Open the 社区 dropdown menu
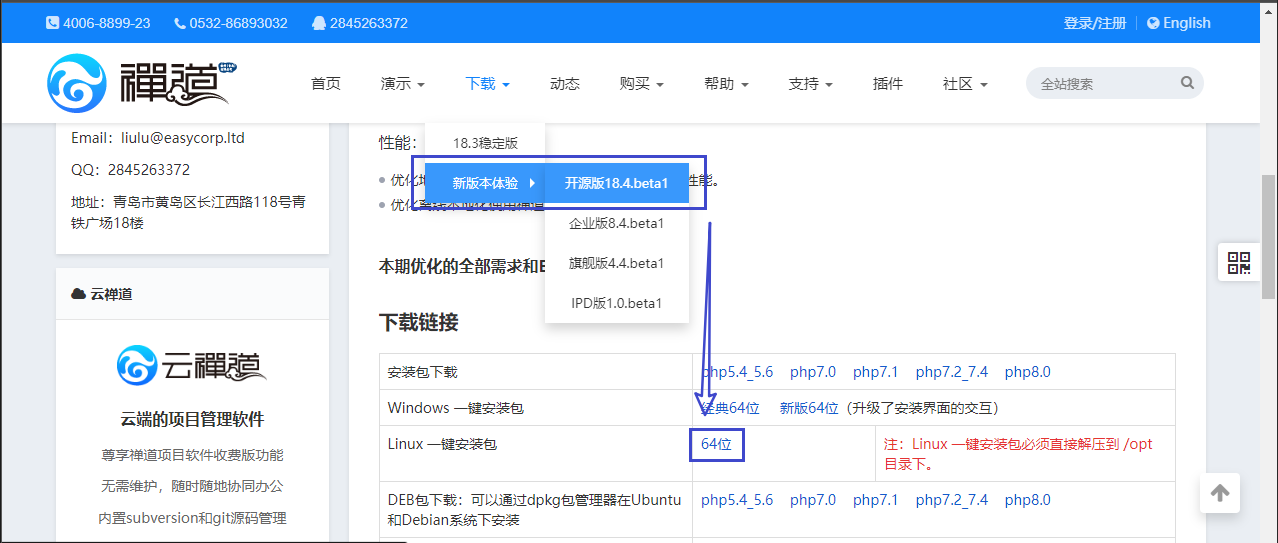This screenshot has width=1278, height=543. pos(965,84)
